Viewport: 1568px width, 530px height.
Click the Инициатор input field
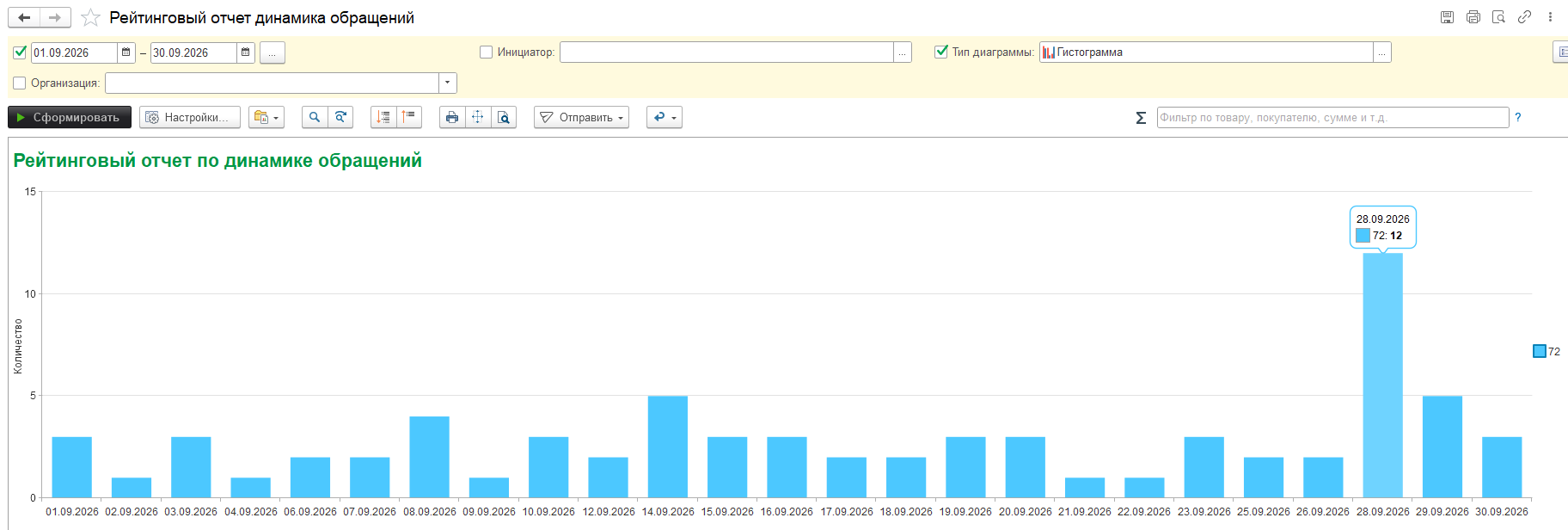(x=726, y=52)
